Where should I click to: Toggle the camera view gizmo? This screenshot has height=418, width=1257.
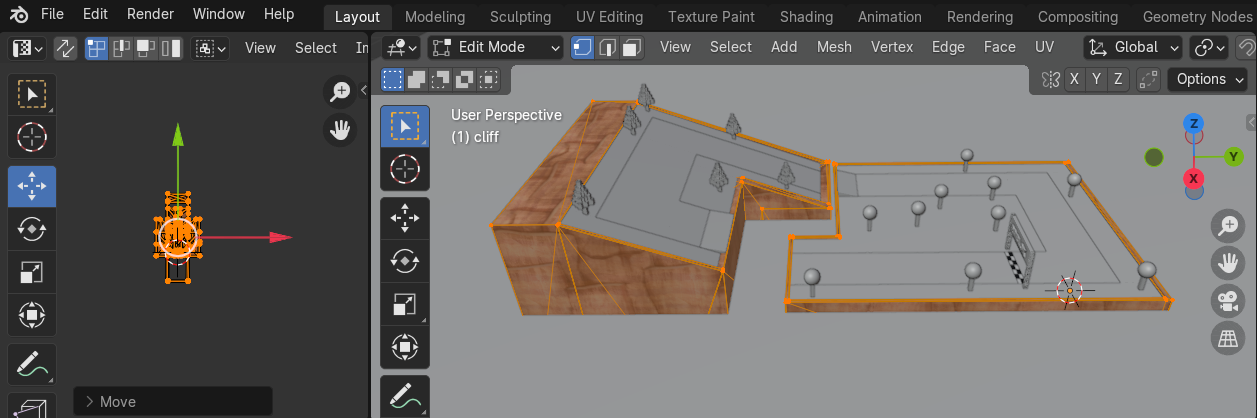(1227, 300)
